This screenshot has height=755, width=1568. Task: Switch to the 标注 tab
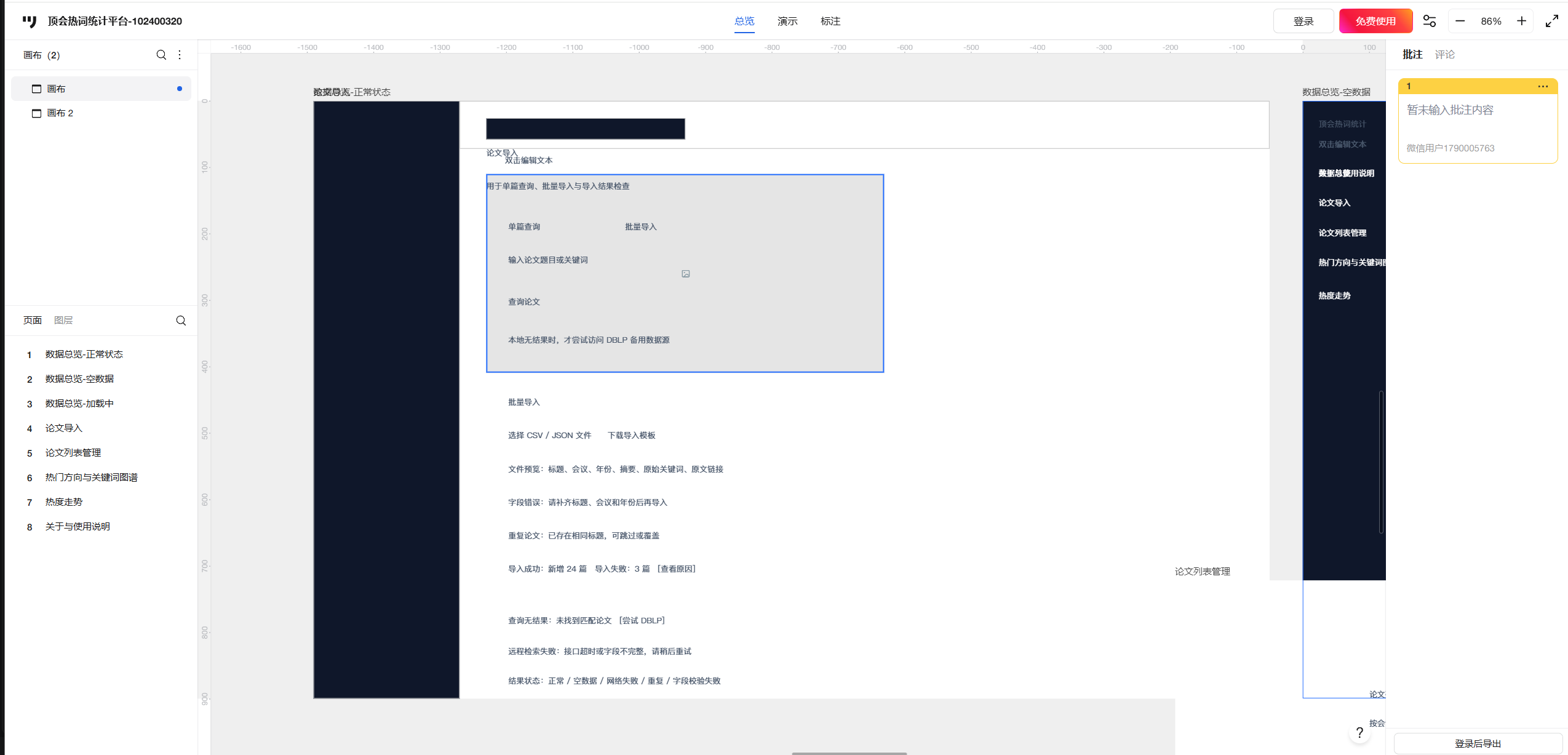(830, 21)
